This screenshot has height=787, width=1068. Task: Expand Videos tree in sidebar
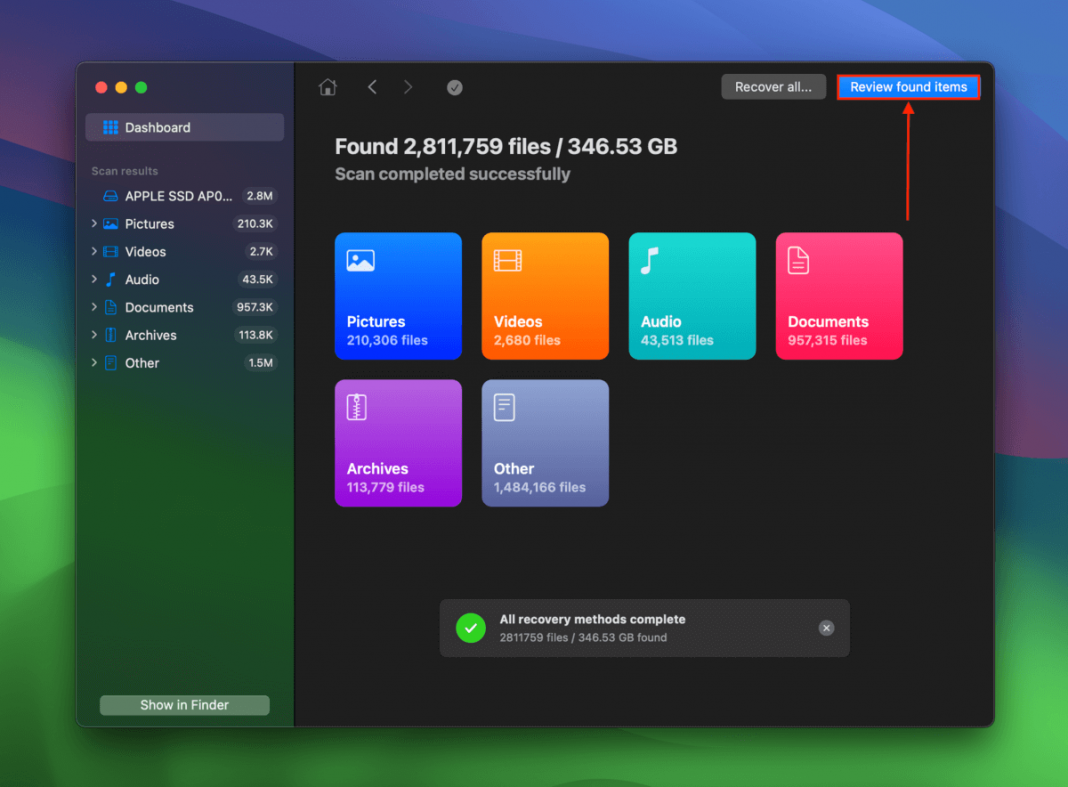[x=94, y=252]
